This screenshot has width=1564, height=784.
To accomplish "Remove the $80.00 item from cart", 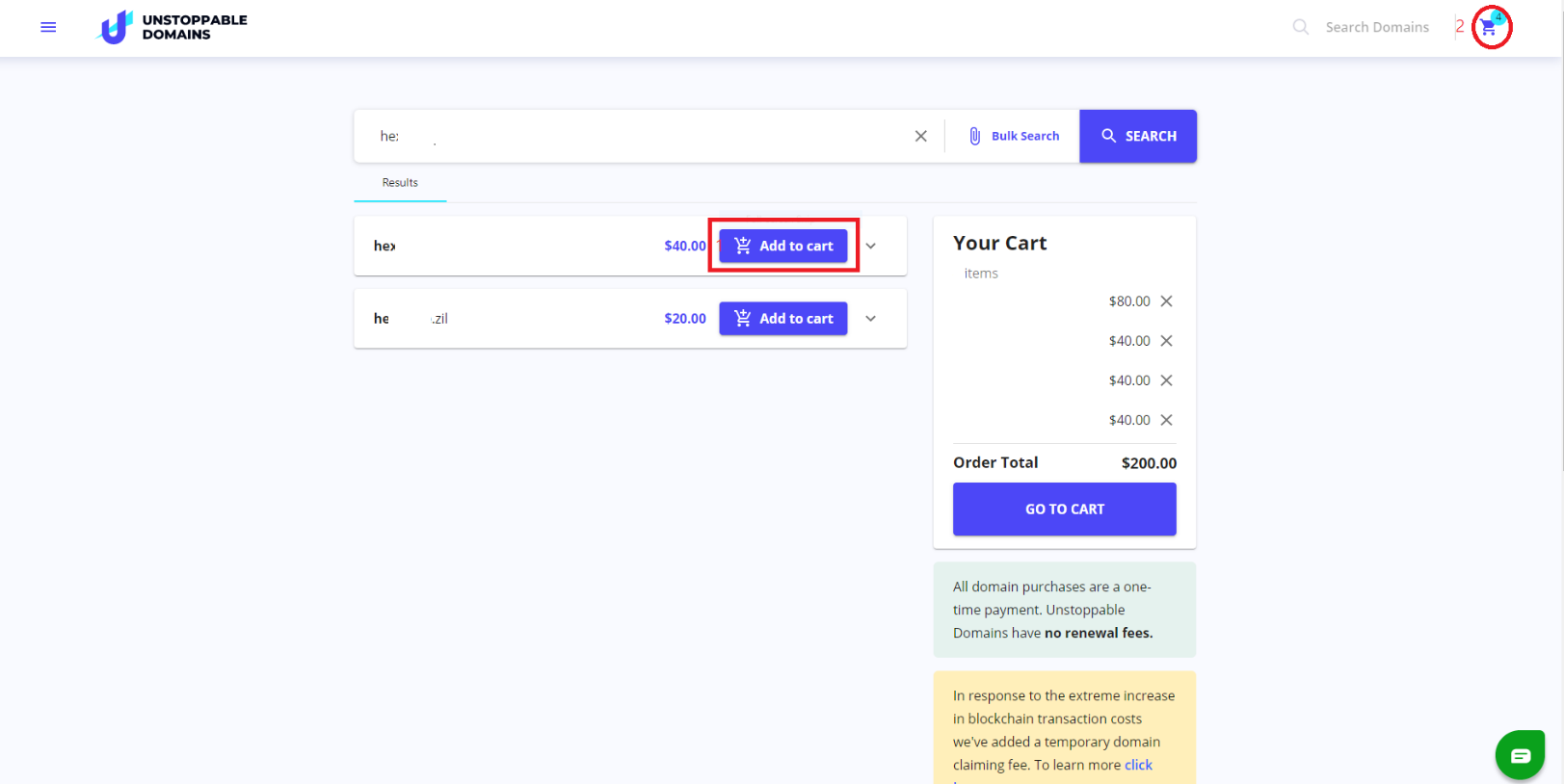I will click(1166, 301).
